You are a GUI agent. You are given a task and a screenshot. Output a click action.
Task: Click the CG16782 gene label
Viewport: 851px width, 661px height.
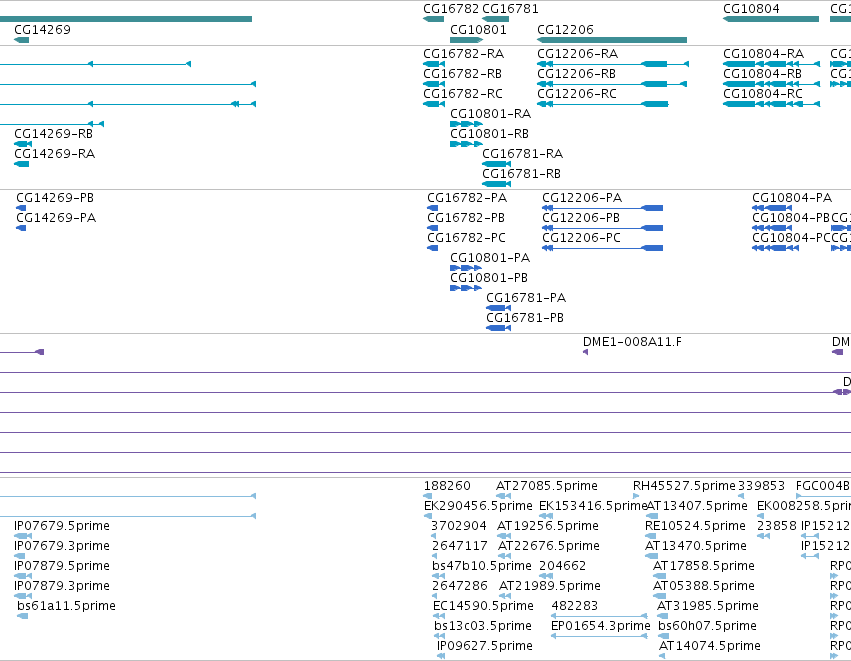(451, 9)
